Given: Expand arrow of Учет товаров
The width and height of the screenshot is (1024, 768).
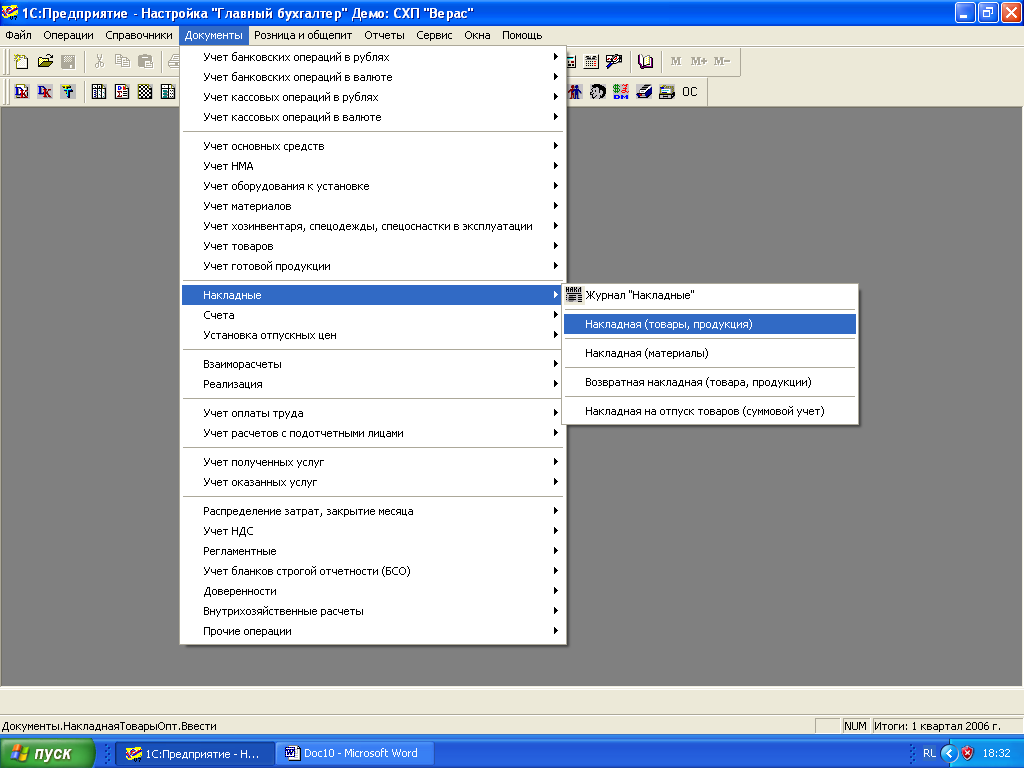Looking at the screenshot, I should click(x=556, y=246).
